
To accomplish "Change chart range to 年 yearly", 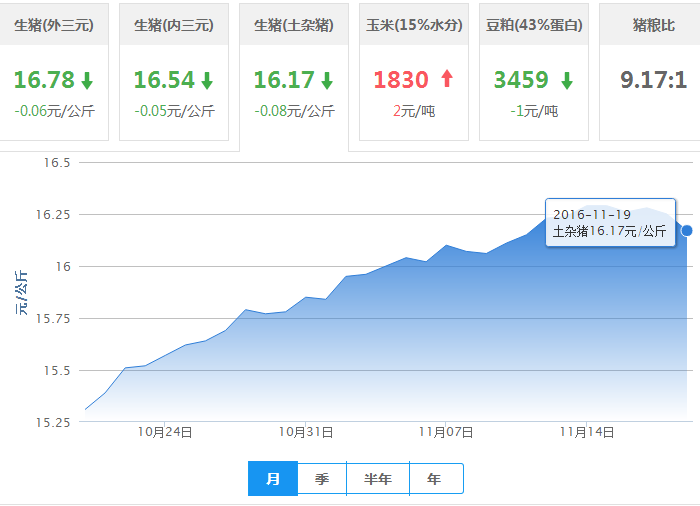I will click(x=434, y=479).
